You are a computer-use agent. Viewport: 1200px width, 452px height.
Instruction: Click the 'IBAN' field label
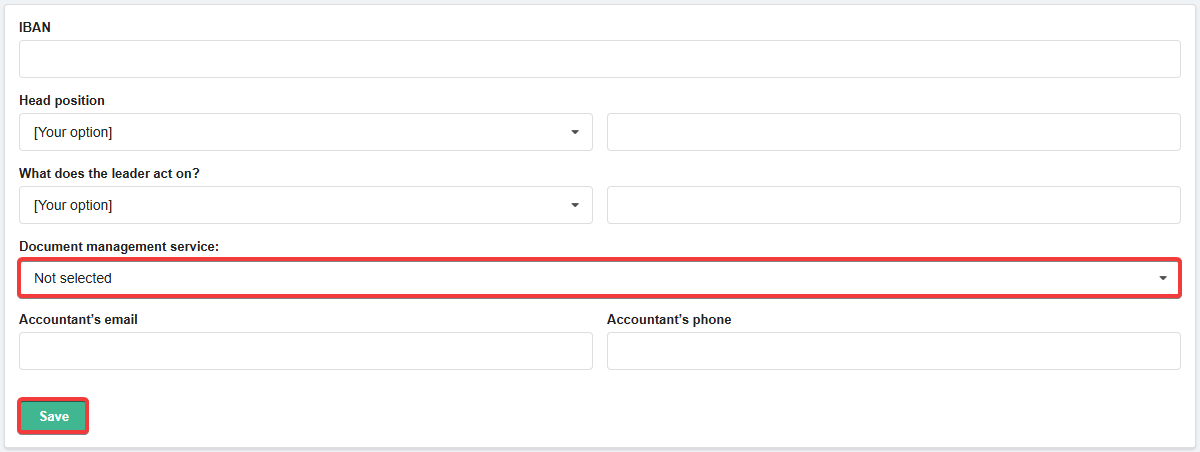tap(35, 28)
